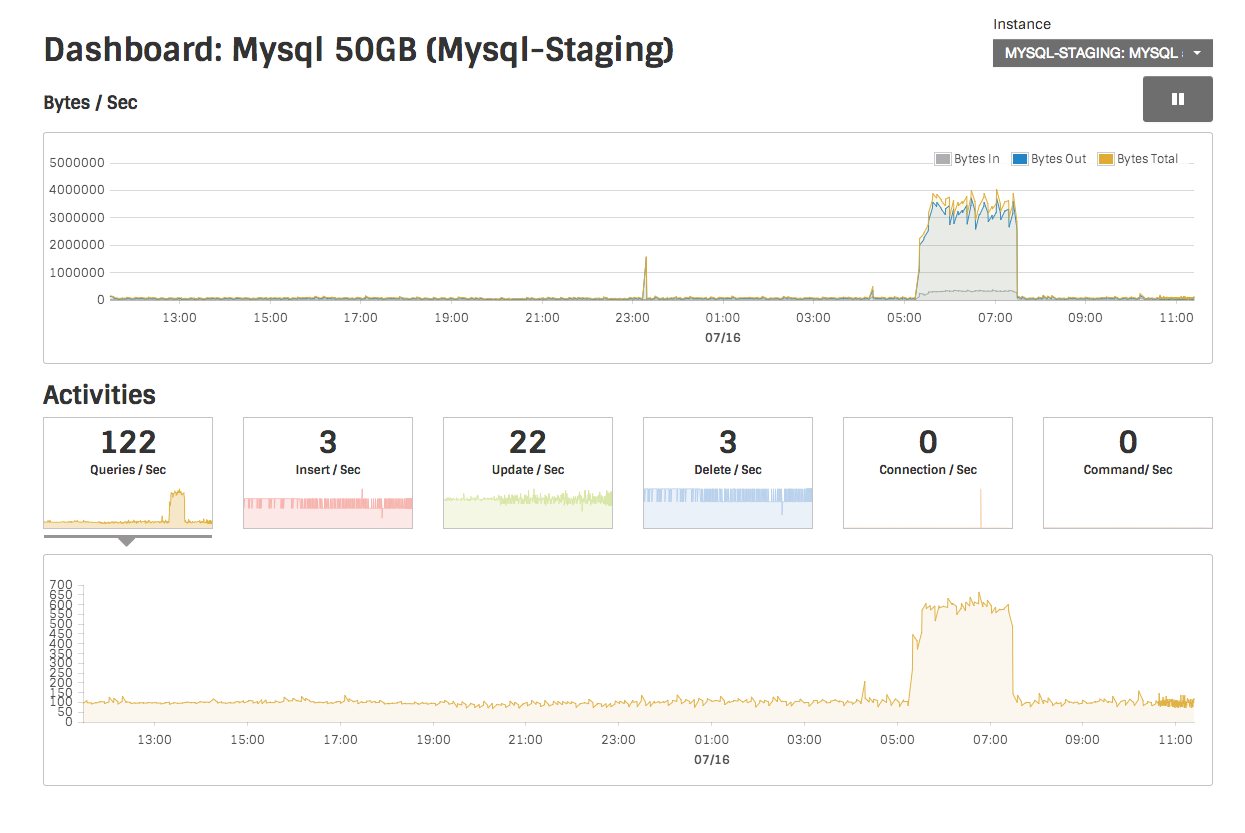This screenshot has height=833, width=1245.
Task: Click the Dashboard: Mysql 50GB title
Action: (359, 51)
